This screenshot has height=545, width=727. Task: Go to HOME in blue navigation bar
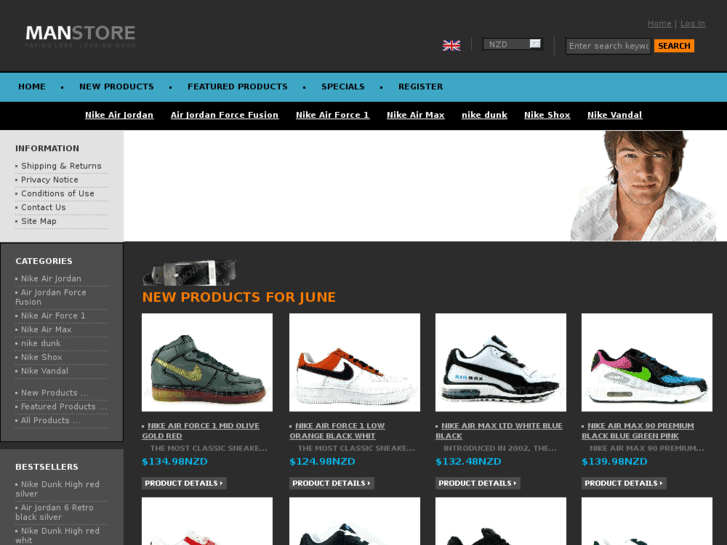pos(32,87)
